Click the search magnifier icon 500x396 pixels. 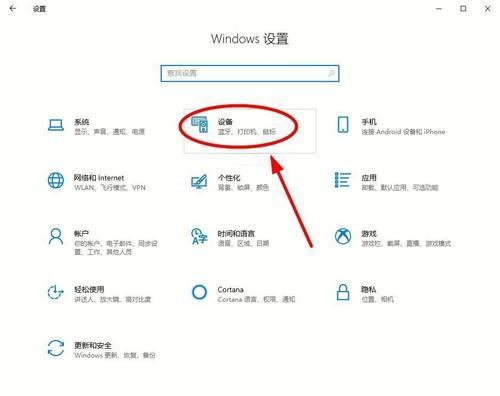331,73
